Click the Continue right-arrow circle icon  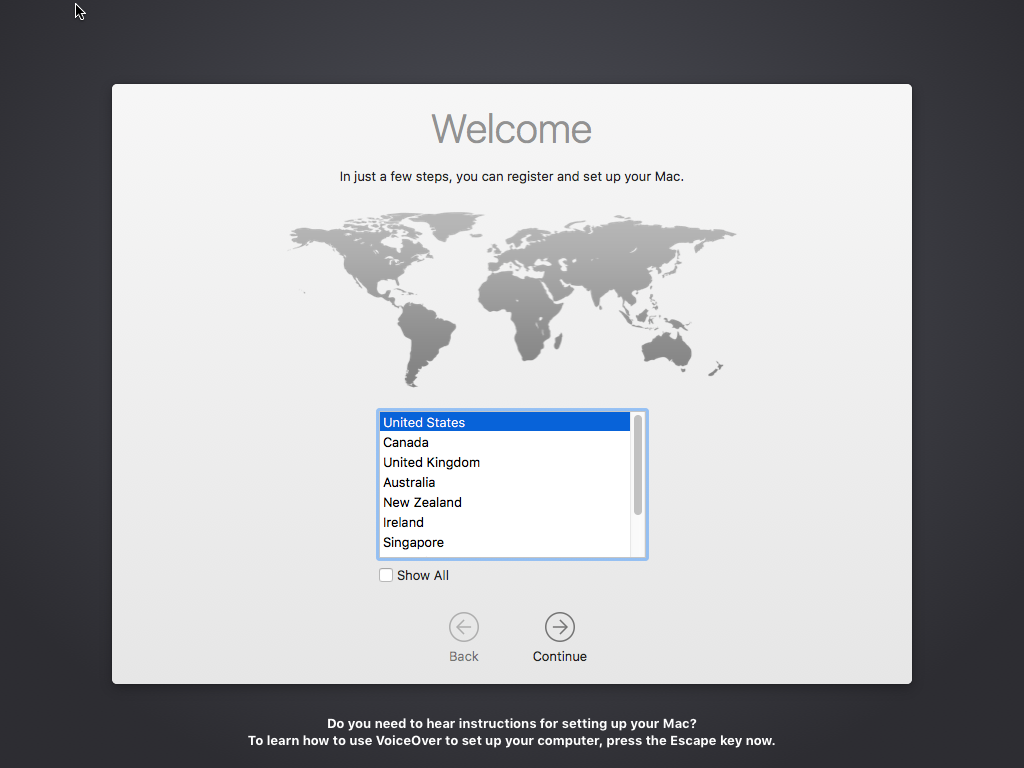click(x=560, y=627)
